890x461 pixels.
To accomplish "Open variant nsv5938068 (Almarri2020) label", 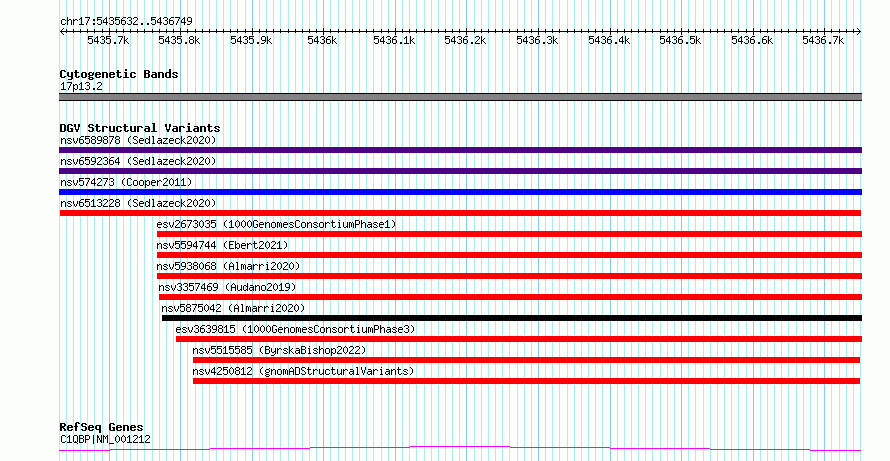I will click(228, 266).
